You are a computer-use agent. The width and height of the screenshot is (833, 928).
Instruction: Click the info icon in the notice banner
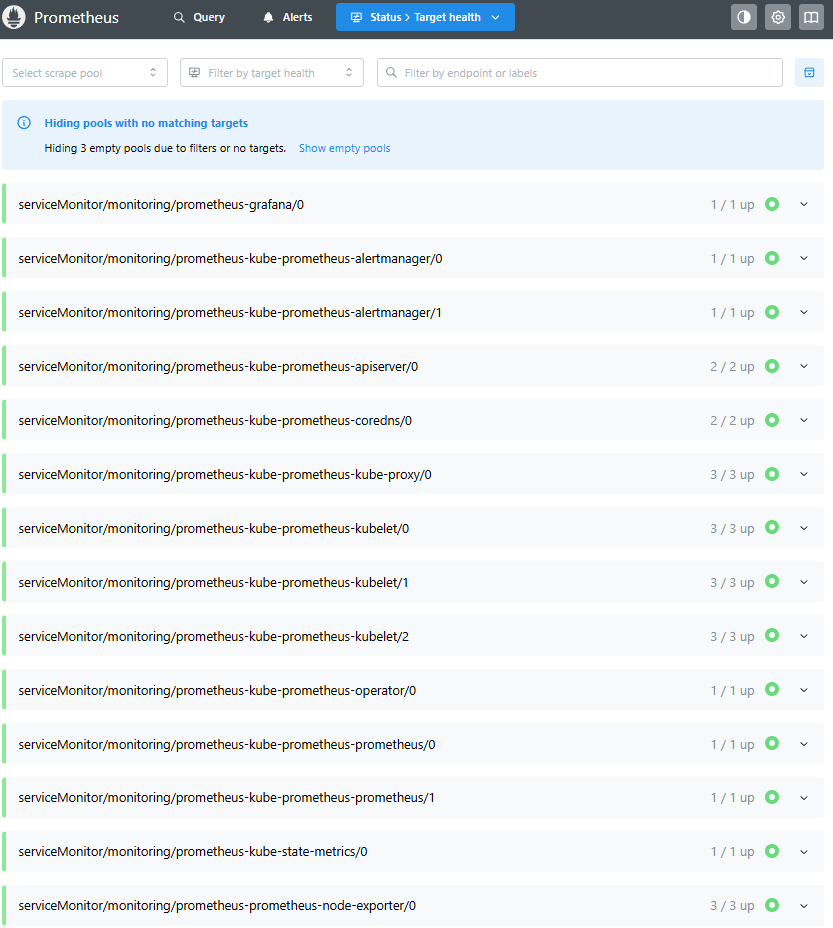pos(24,123)
